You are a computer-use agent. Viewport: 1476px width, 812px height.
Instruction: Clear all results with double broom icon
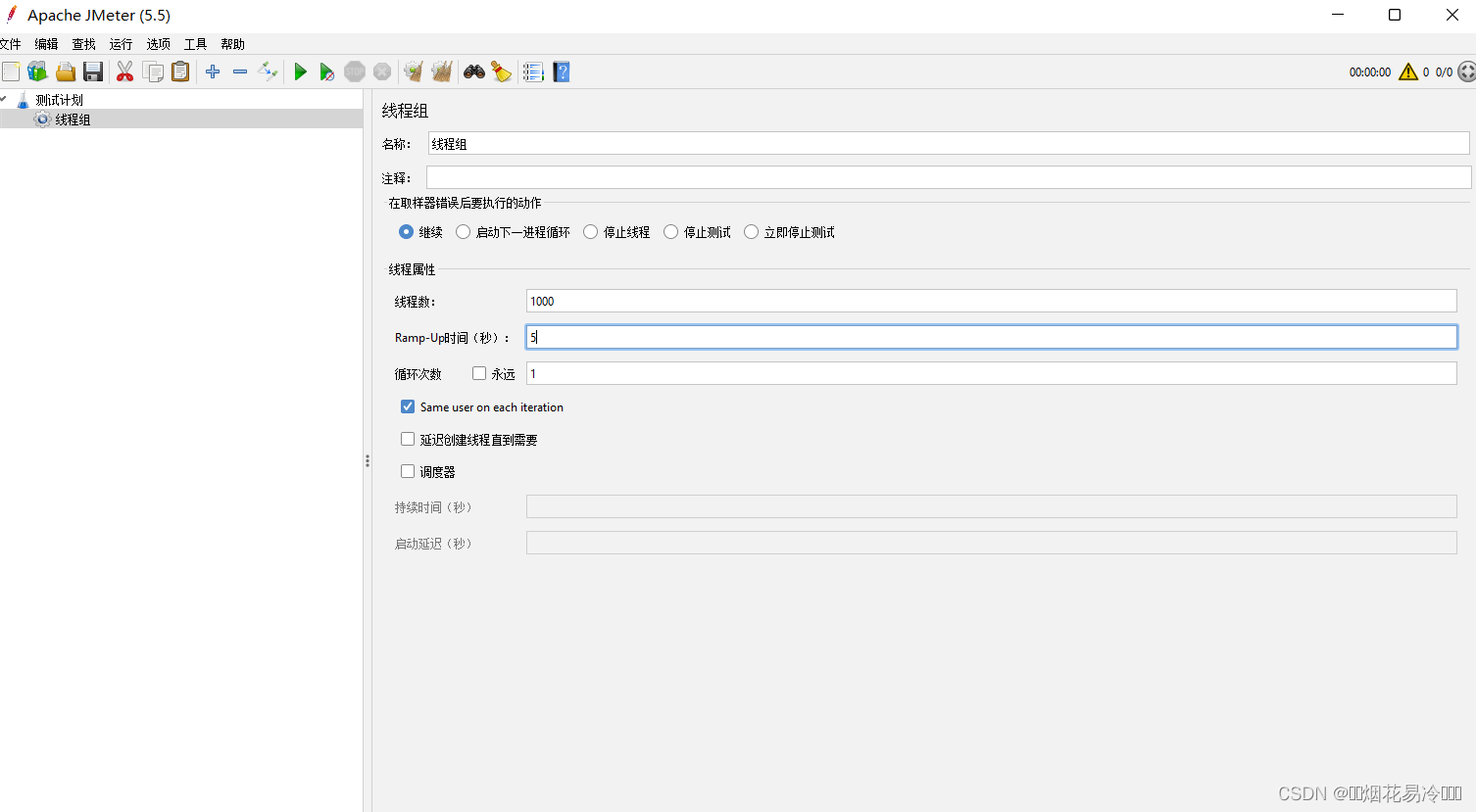[442, 72]
